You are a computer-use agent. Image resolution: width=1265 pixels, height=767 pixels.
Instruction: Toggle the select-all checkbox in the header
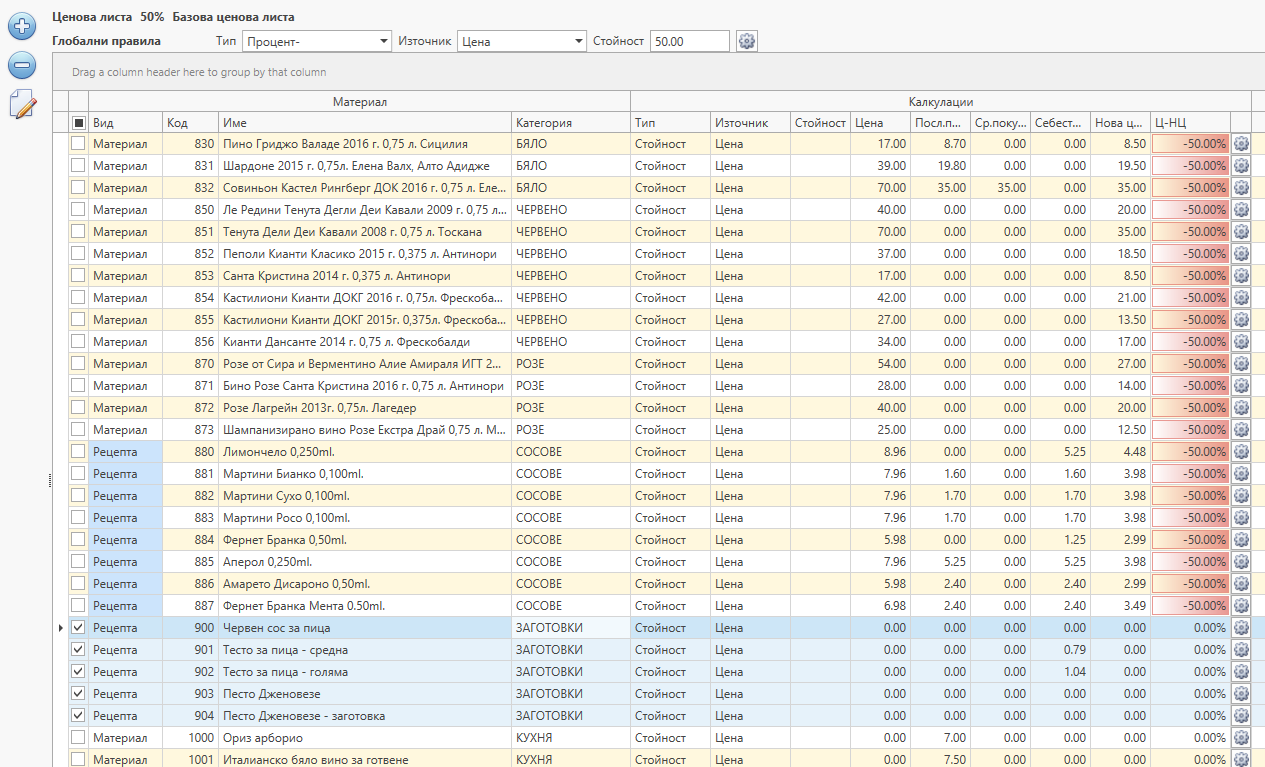click(x=78, y=123)
